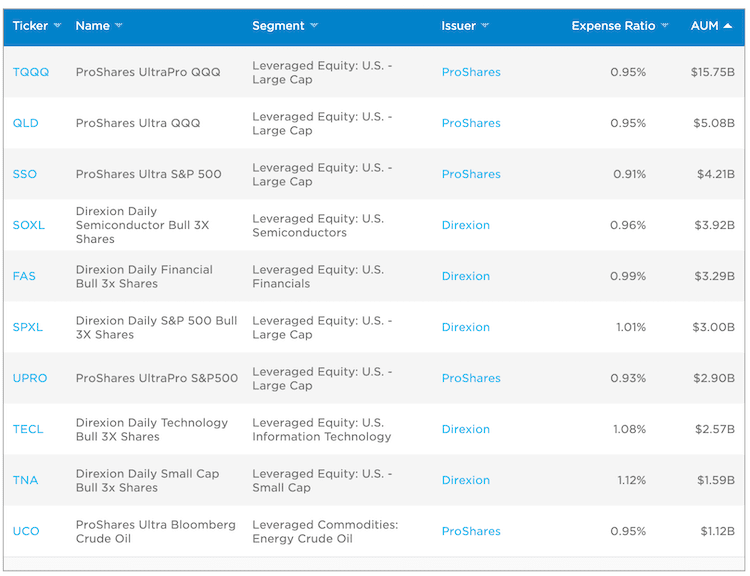Click ProShares issuer in SSO row
Viewport: 750px width, 576px height.
(x=471, y=174)
